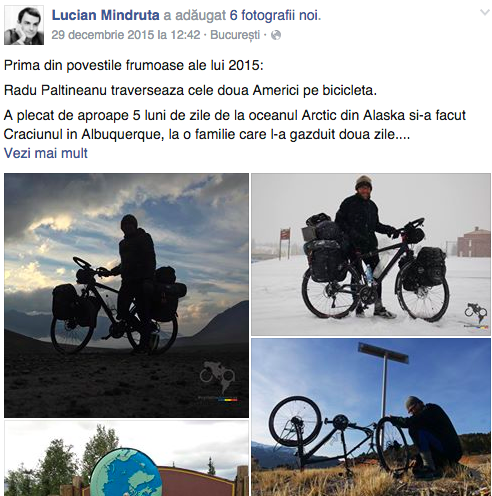Open the snowy cyclist with bike photo

coord(371,254)
